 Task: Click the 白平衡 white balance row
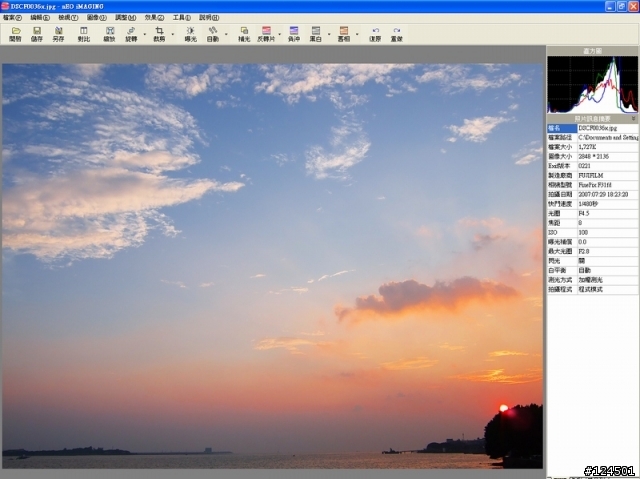(593, 271)
